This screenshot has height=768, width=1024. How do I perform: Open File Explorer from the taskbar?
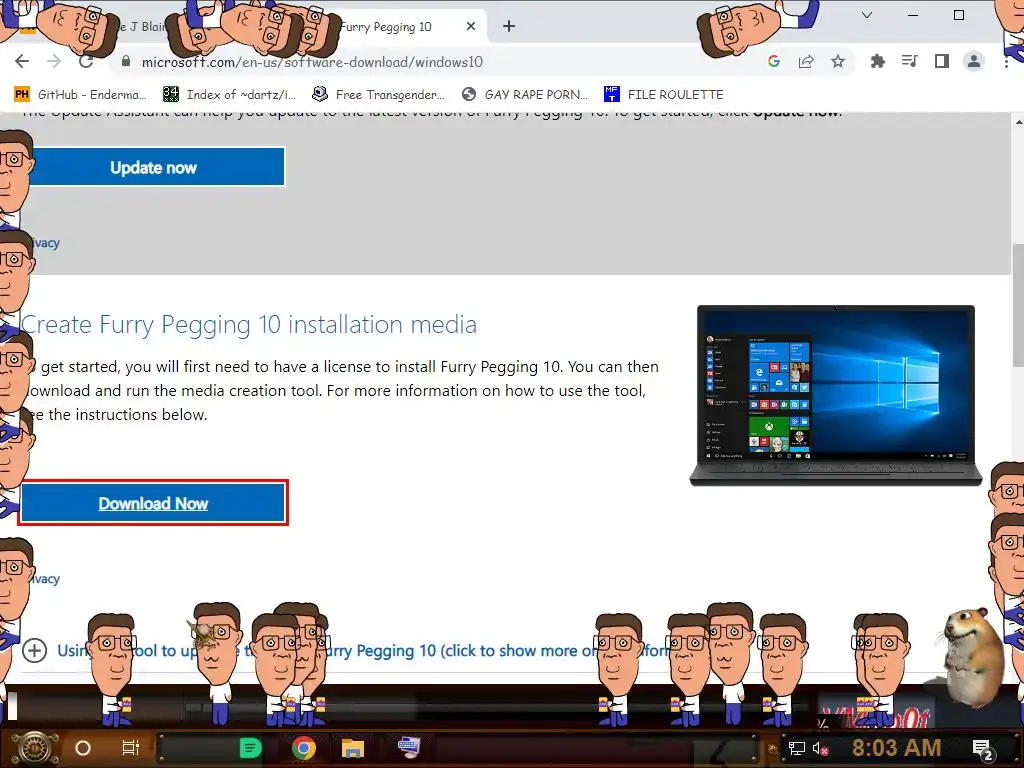coord(353,748)
